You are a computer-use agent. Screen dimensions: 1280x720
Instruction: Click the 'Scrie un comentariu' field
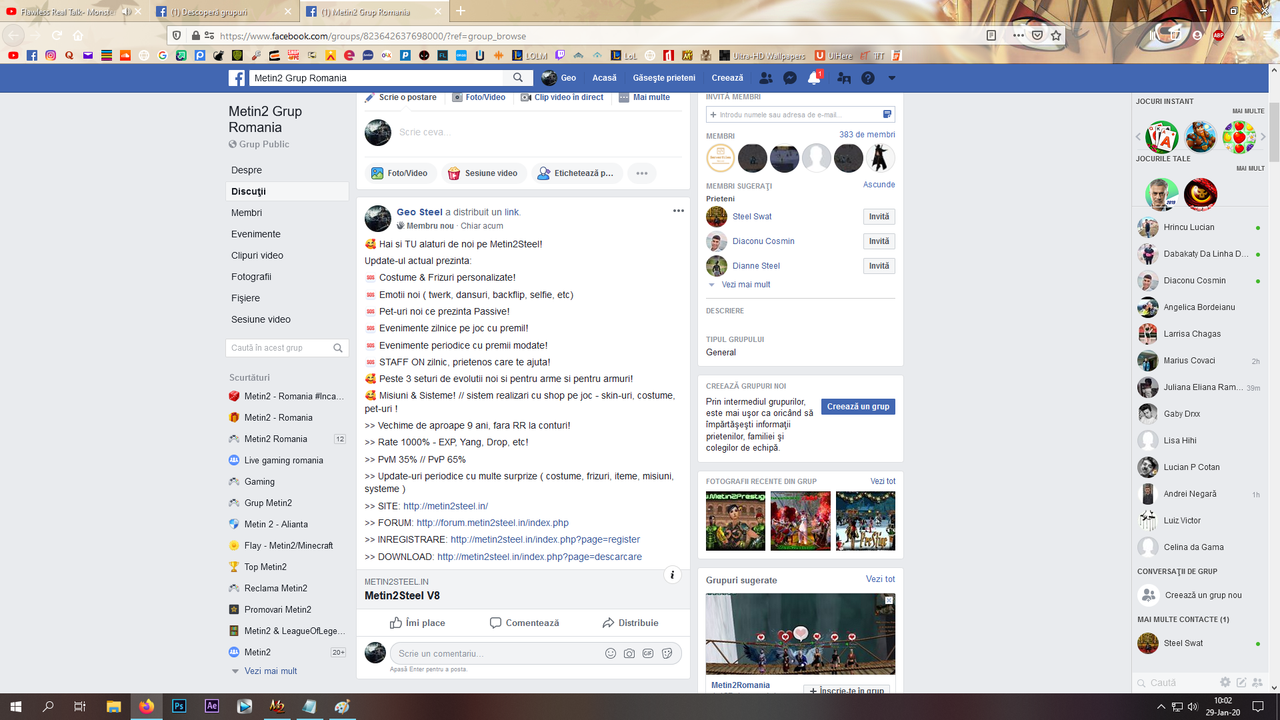(x=536, y=653)
